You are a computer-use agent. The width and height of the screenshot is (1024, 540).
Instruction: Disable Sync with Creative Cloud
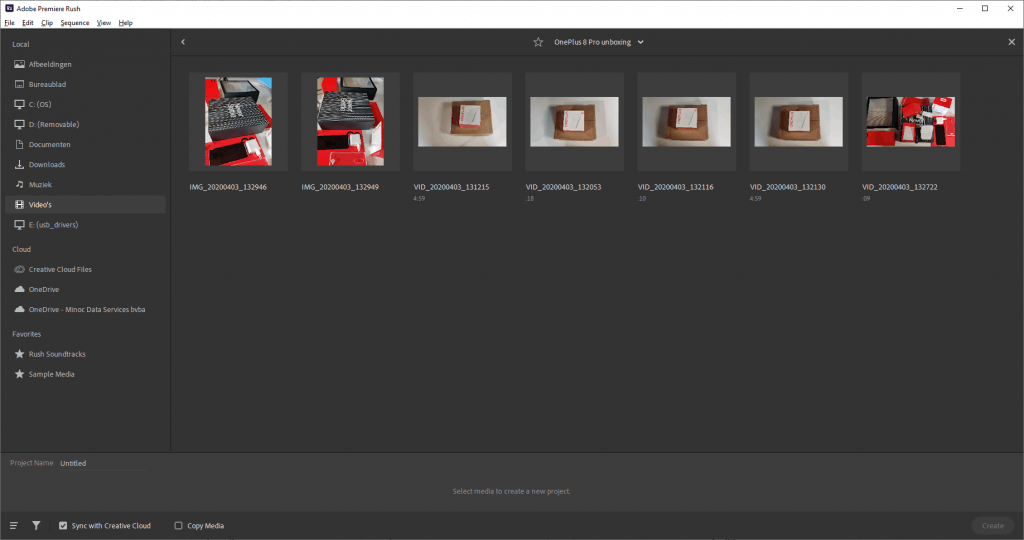point(63,526)
